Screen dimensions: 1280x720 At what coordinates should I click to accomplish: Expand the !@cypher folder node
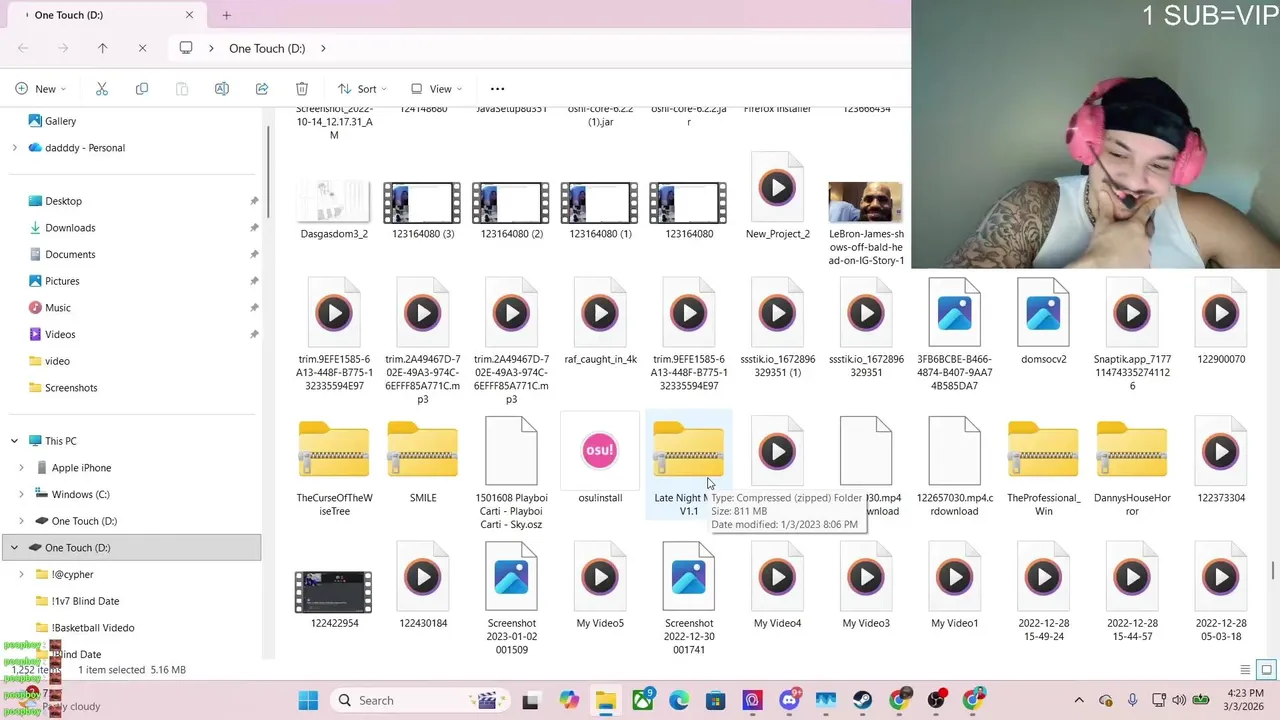(x=22, y=574)
